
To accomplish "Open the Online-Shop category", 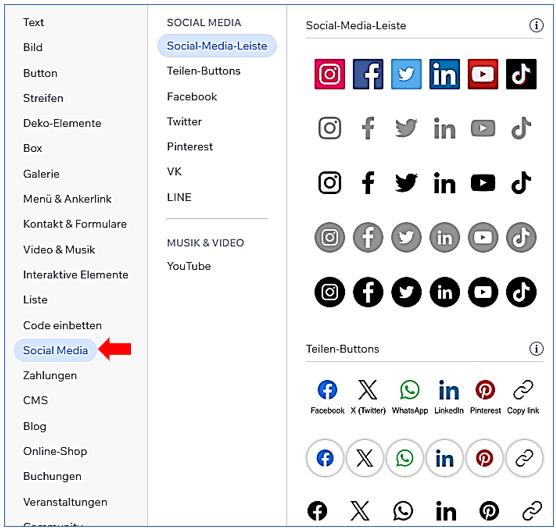I will pos(55,451).
